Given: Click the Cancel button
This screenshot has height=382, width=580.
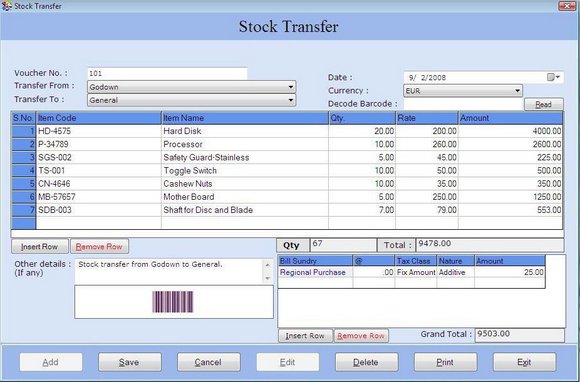Looking at the screenshot, I should pyautogui.click(x=208, y=362).
